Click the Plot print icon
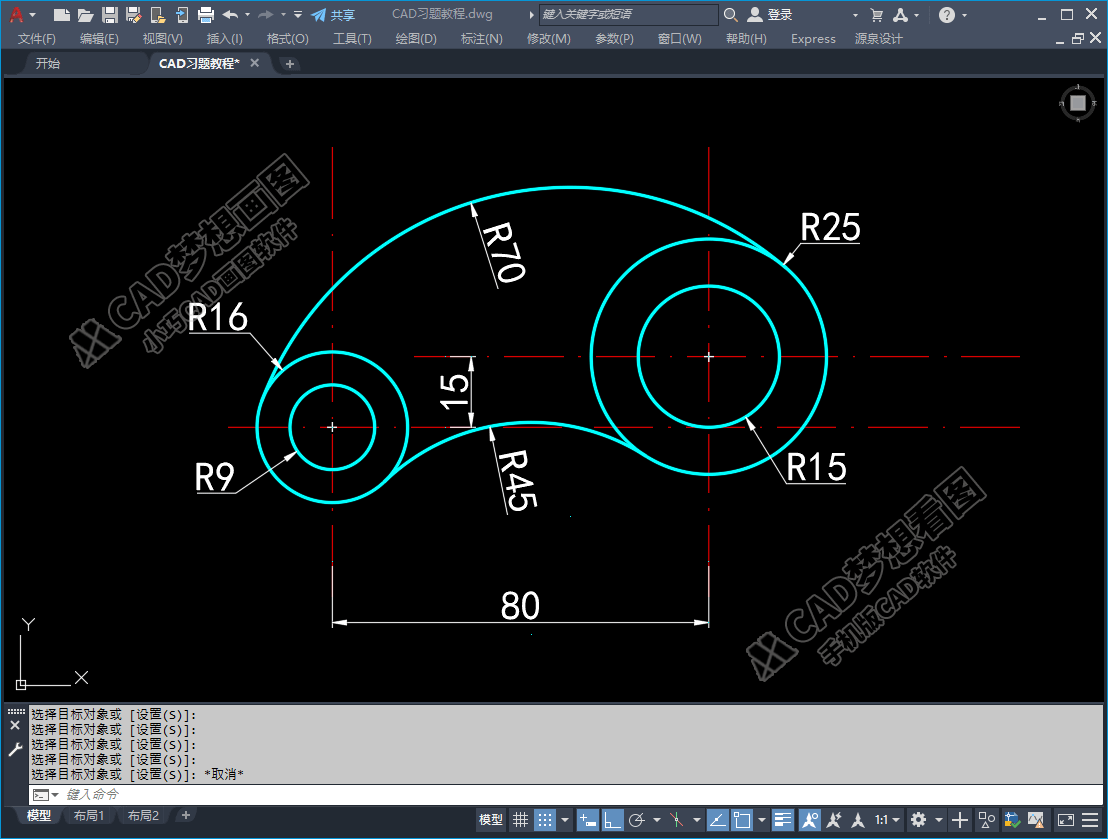This screenshot has height=839, width=1108. [x=206, y=14]
